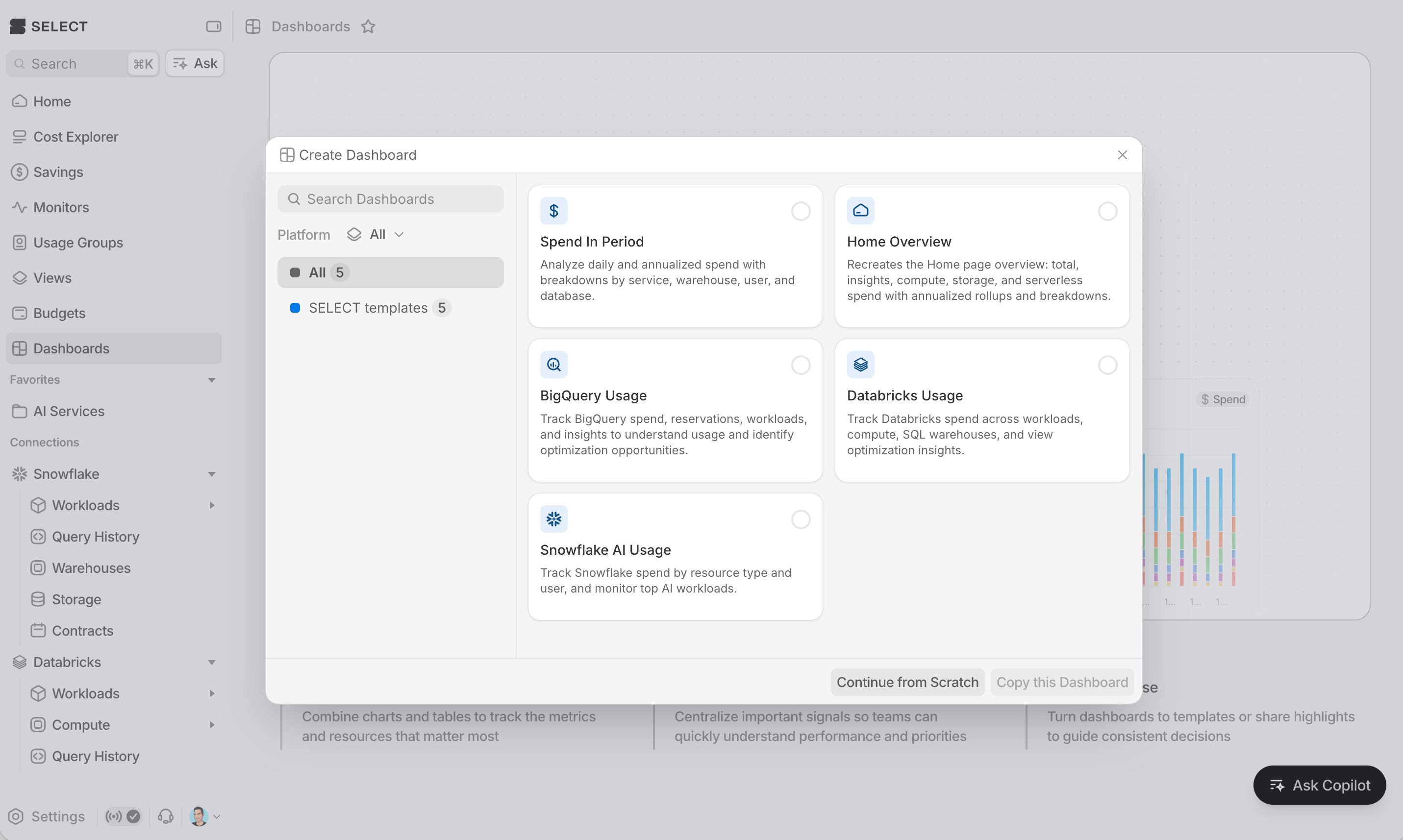This screenshot has width=1403, height=840.
Task: Filter by SELECT templates category
Action: pyautogui.click(x=390, y=308)
